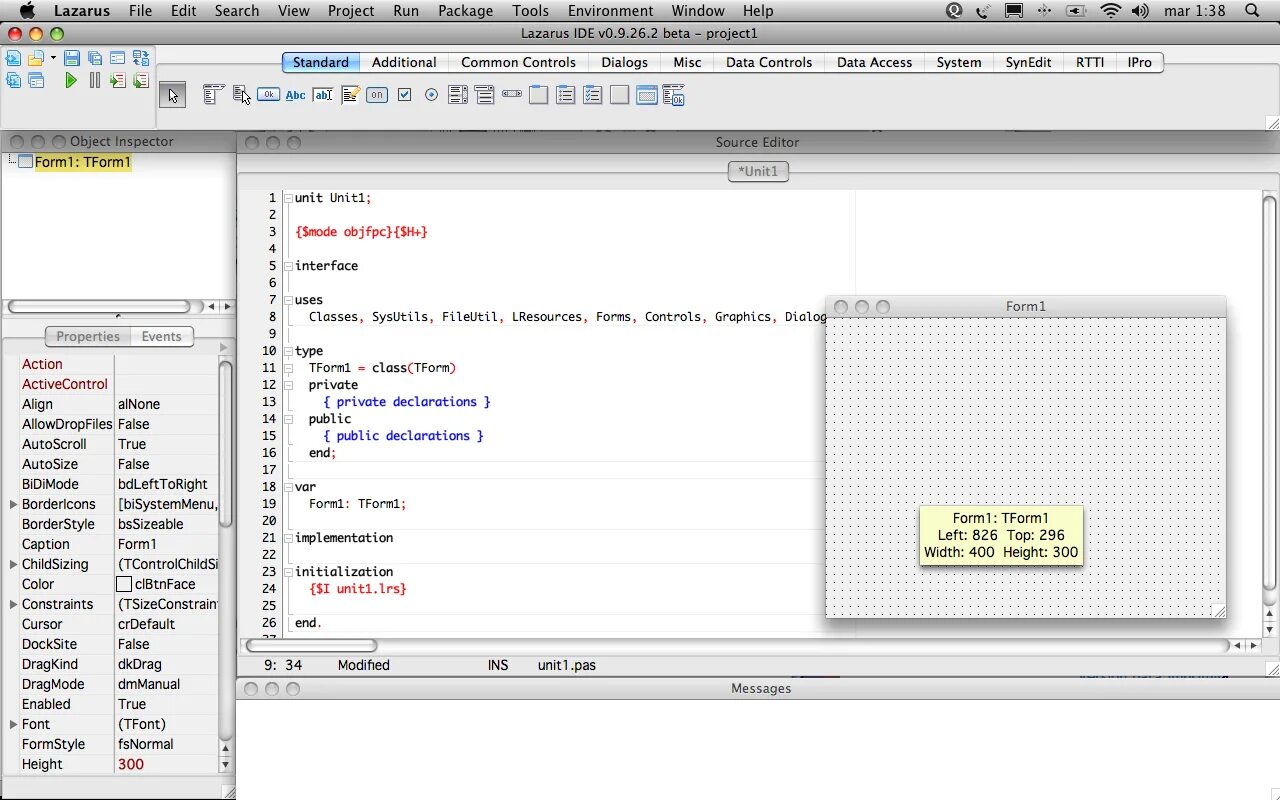This screenshot has width=1280, height=800.
Task: Click the clBtnFace color swatch
Action: click(124, 584)
